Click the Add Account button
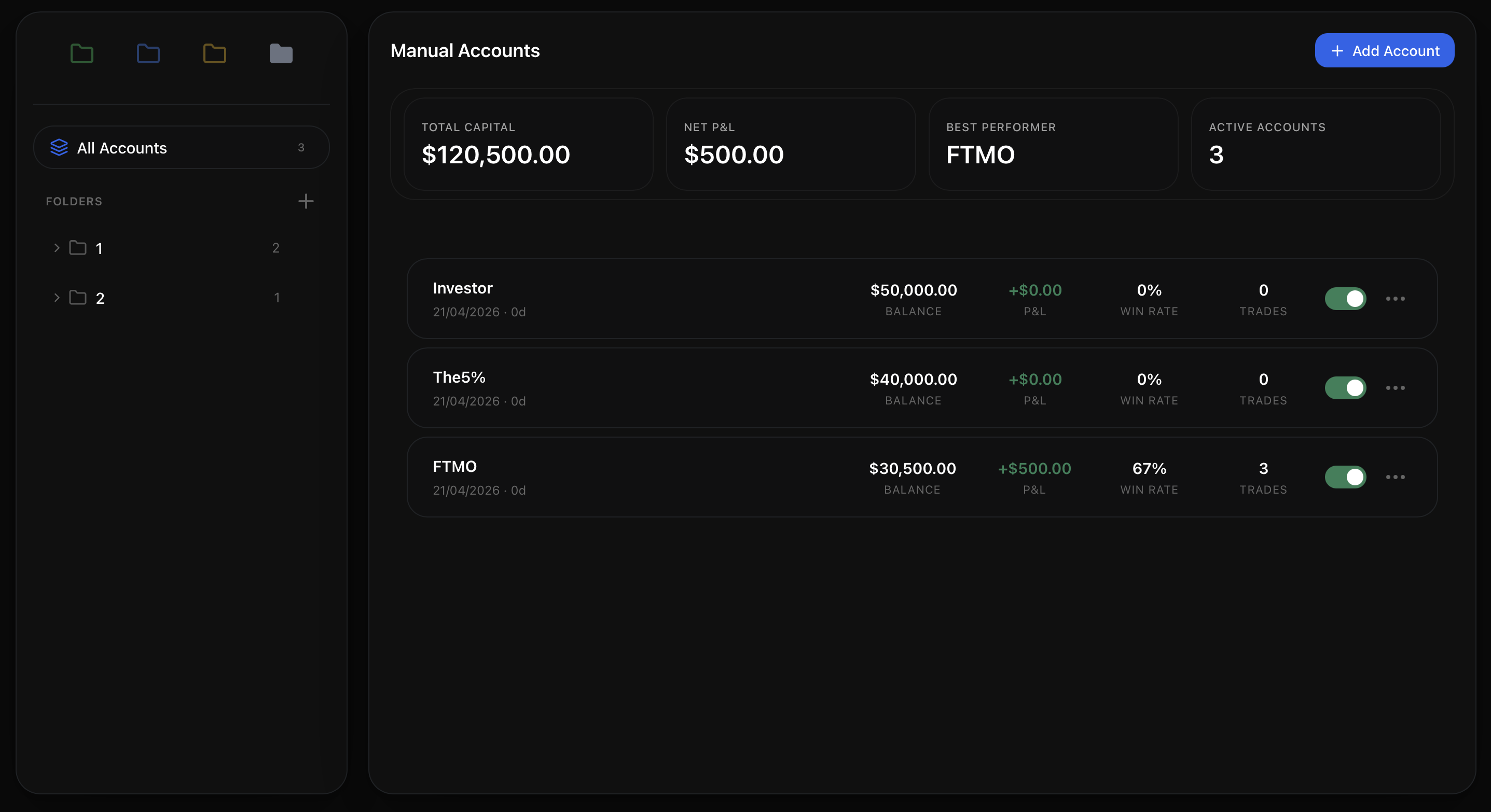 coord(1385,50)
